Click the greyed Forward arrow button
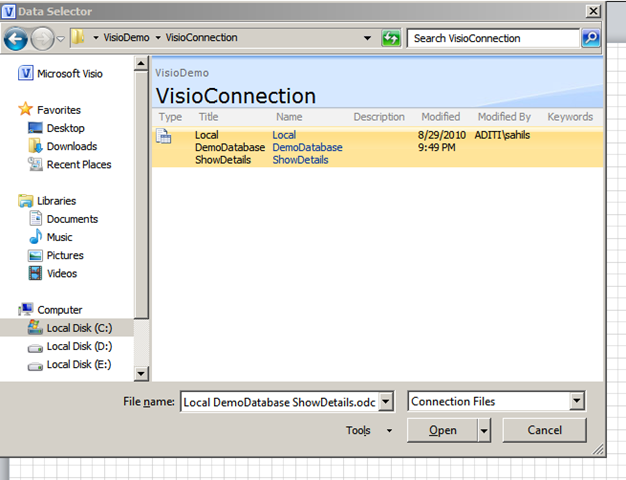Screen dimensions: 626x480 [42, 39]
